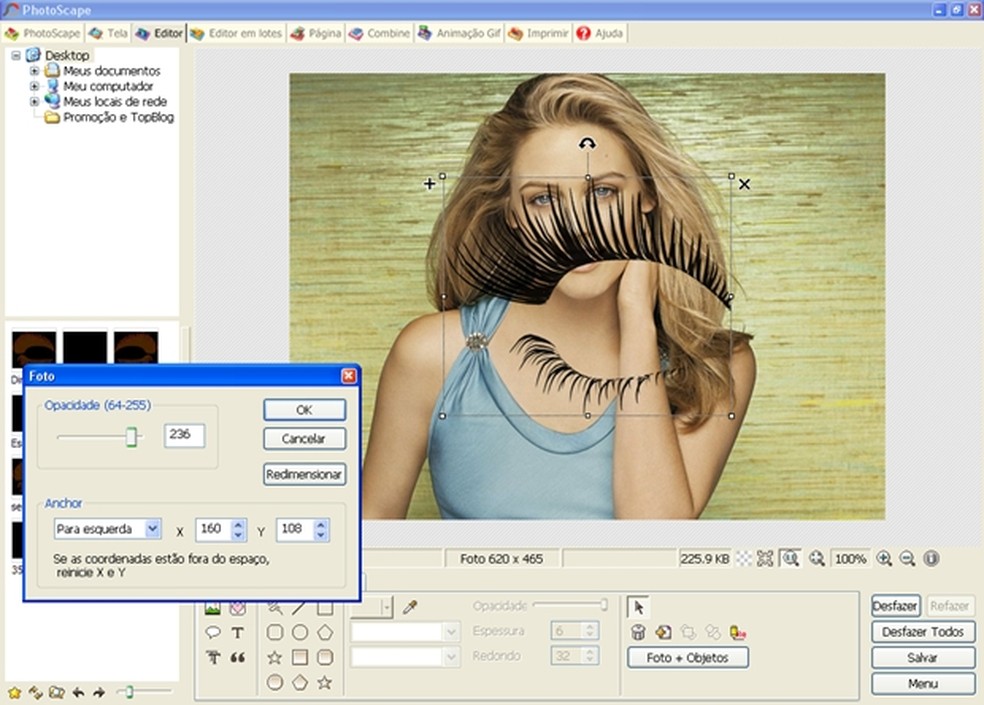Screen dimensions: 984x705
Task: Switch to the 'Editor em lotes' tab
Action: [236, 33]
